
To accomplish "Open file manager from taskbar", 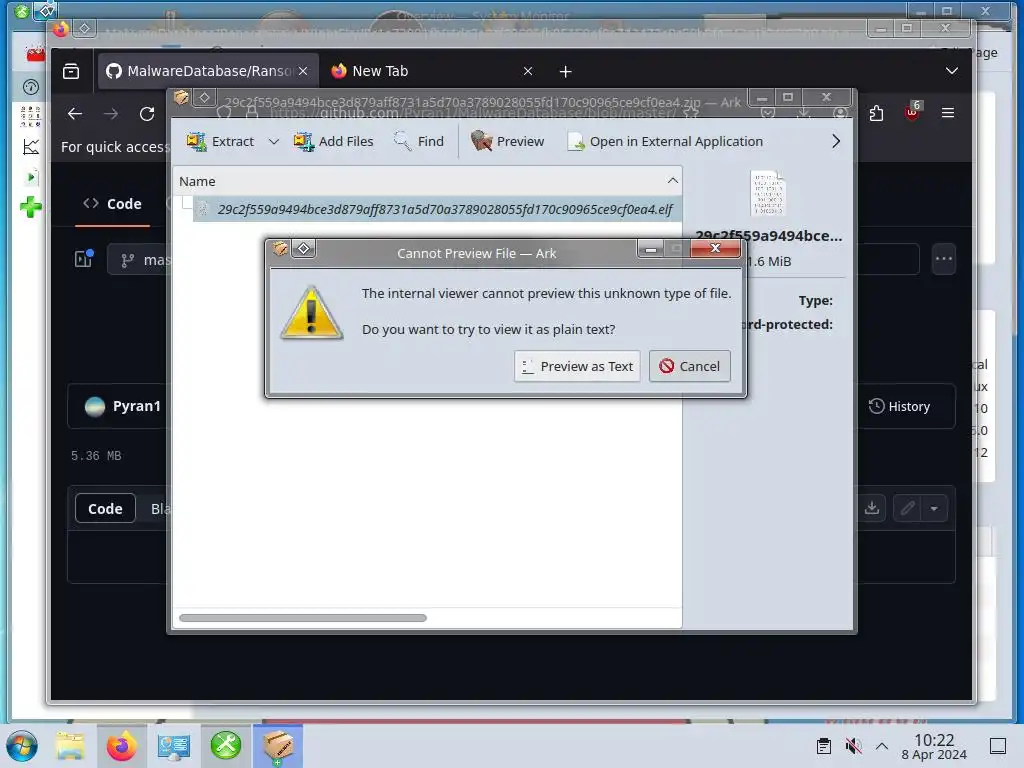I will pos(70,746).
